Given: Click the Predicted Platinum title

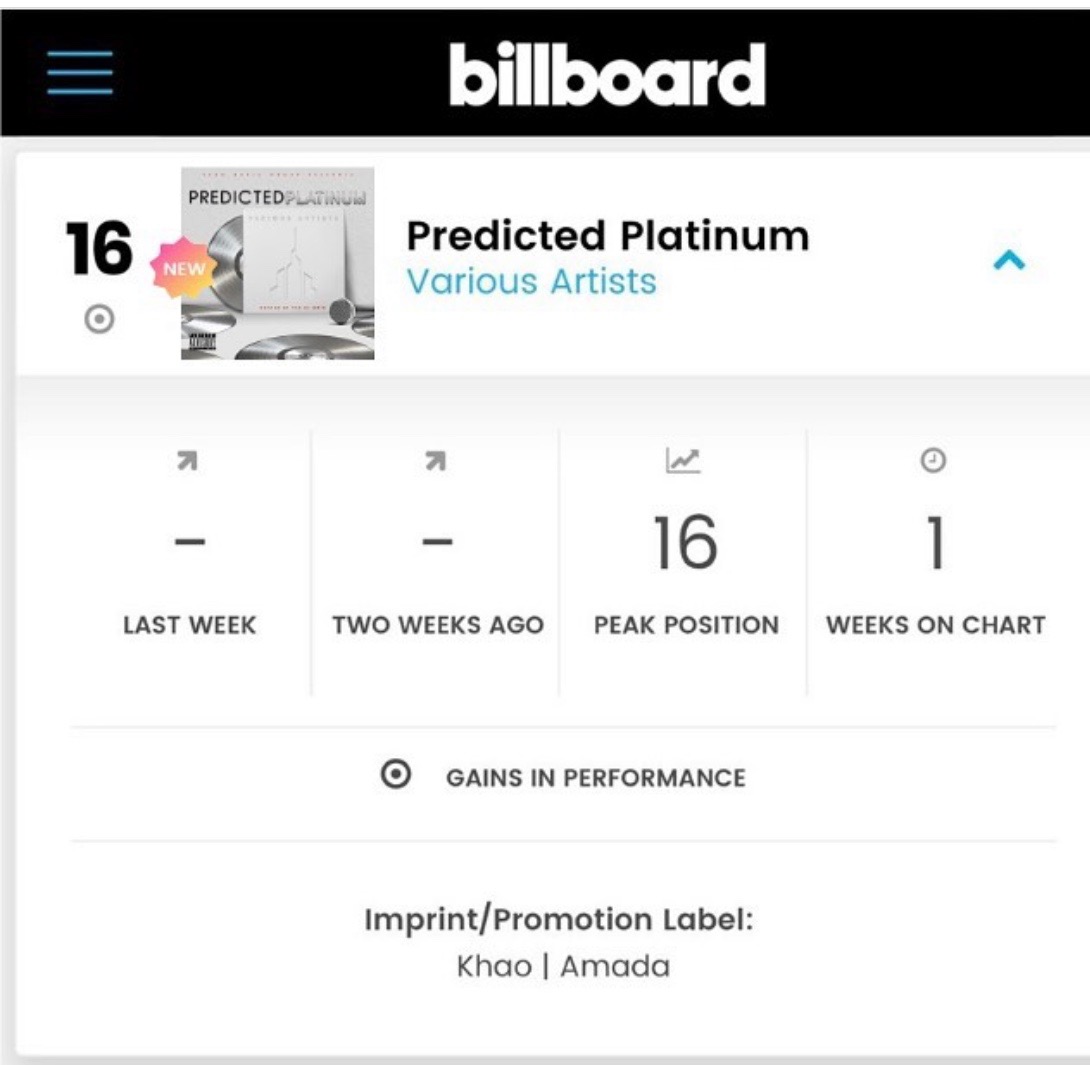Looking at the screenshot, I should coord(607,236).
